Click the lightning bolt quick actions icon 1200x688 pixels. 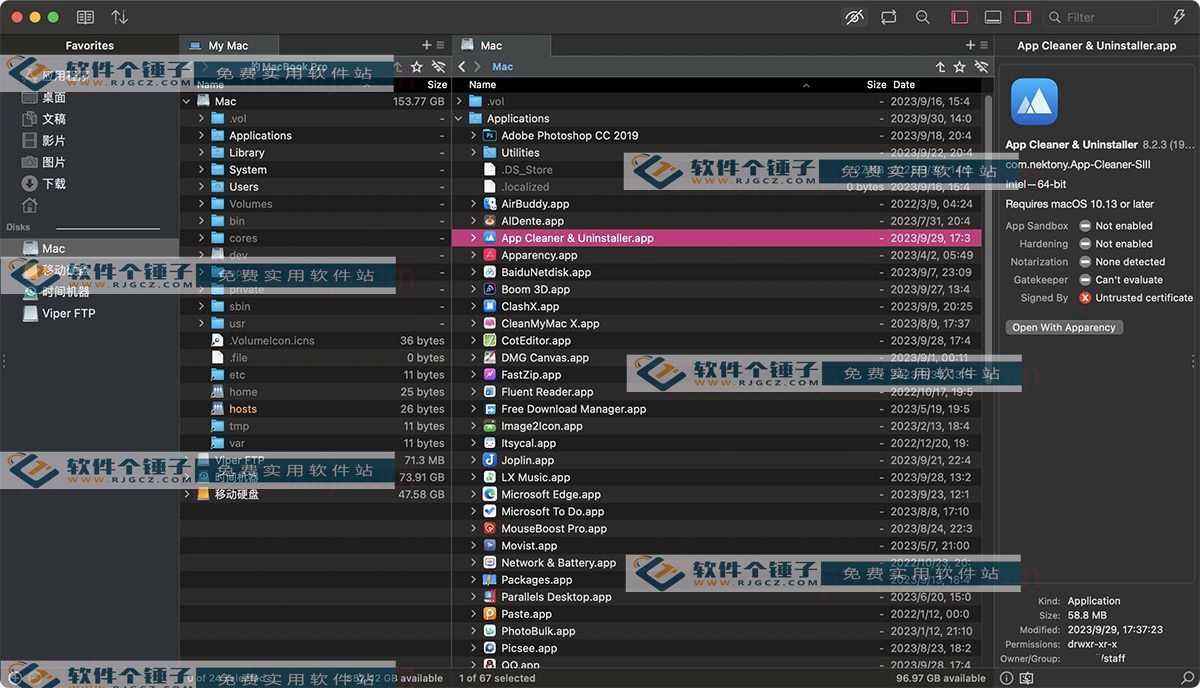[1179, 17]
